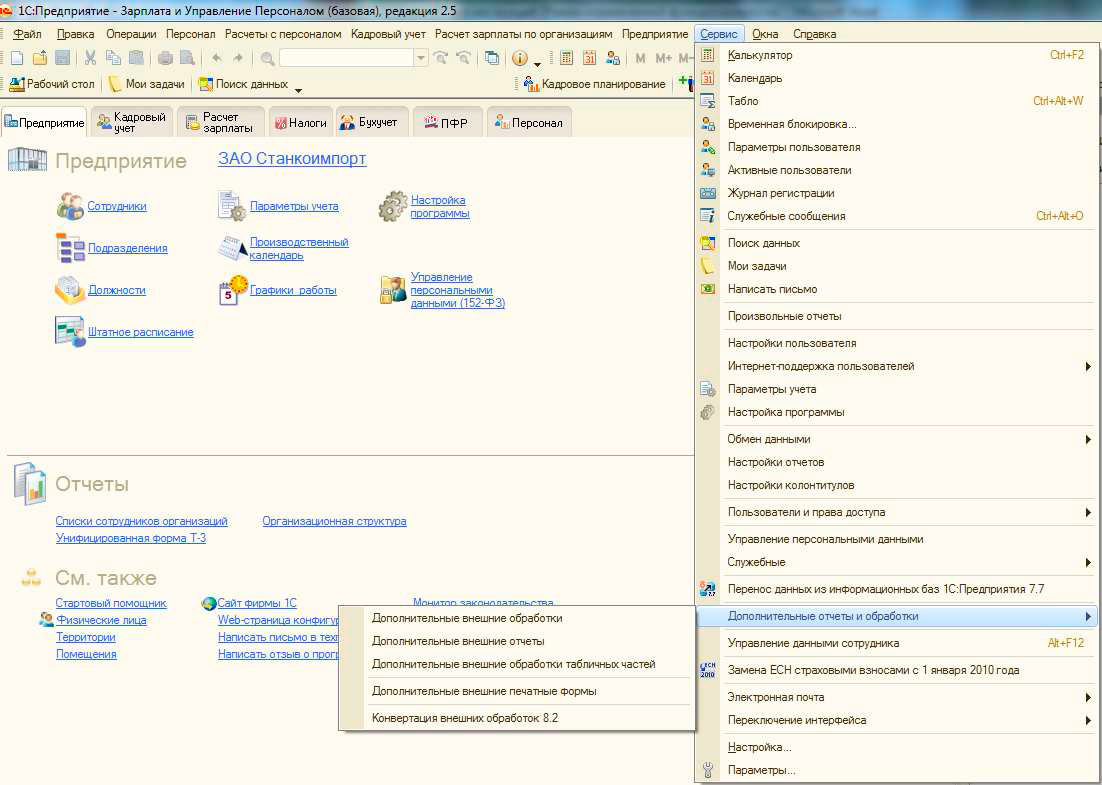This screenshot has width=1102, height=785.
Task: Click the toolbar Calculator icon
Action: tap(566, 58)
